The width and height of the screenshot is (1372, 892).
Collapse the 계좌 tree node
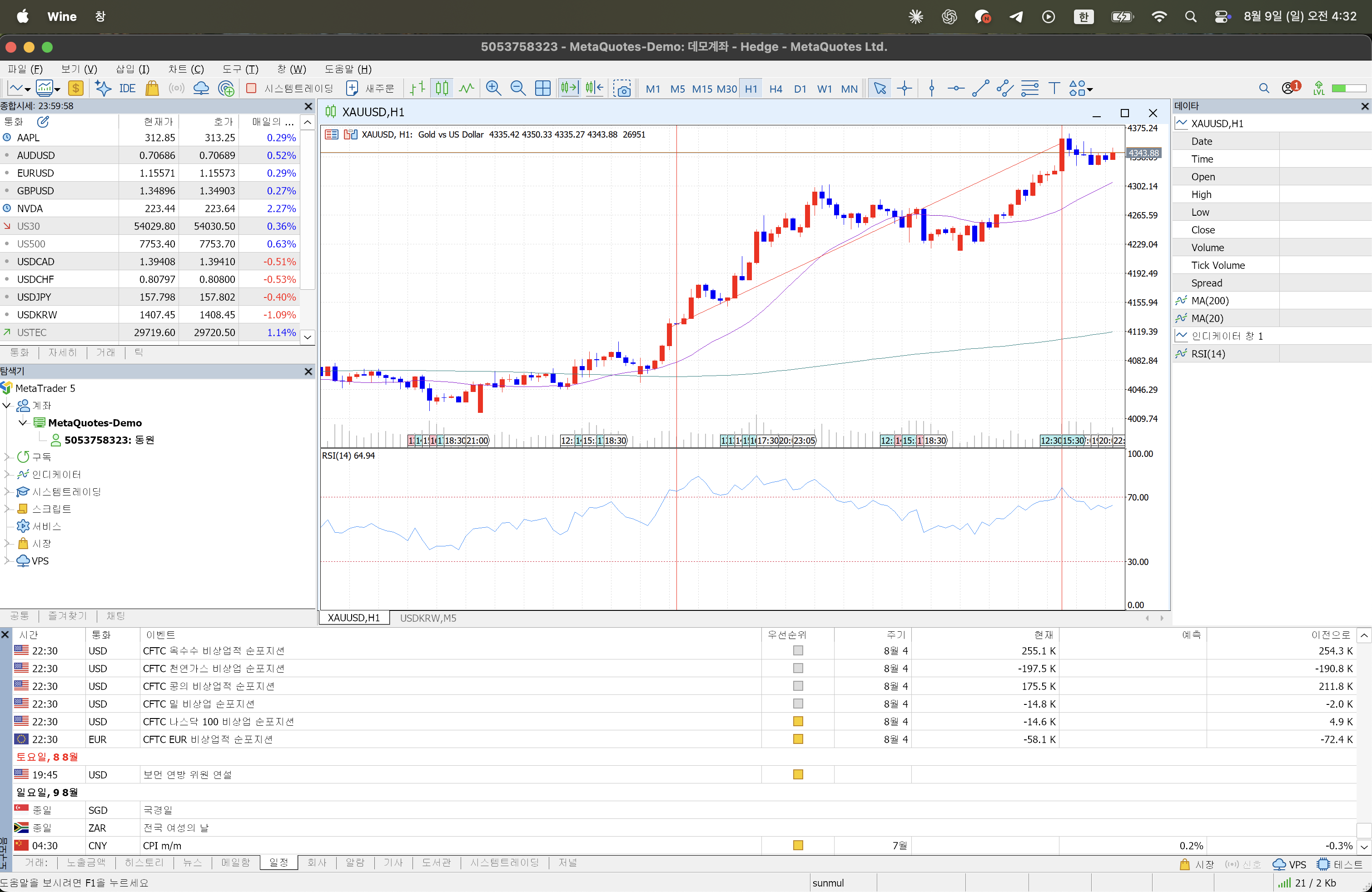pyautogui.click(x=7, y=406)
